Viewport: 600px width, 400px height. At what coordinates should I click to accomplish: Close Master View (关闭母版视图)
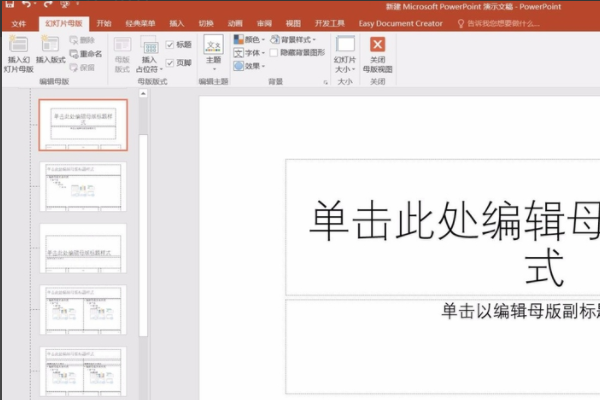377,55
